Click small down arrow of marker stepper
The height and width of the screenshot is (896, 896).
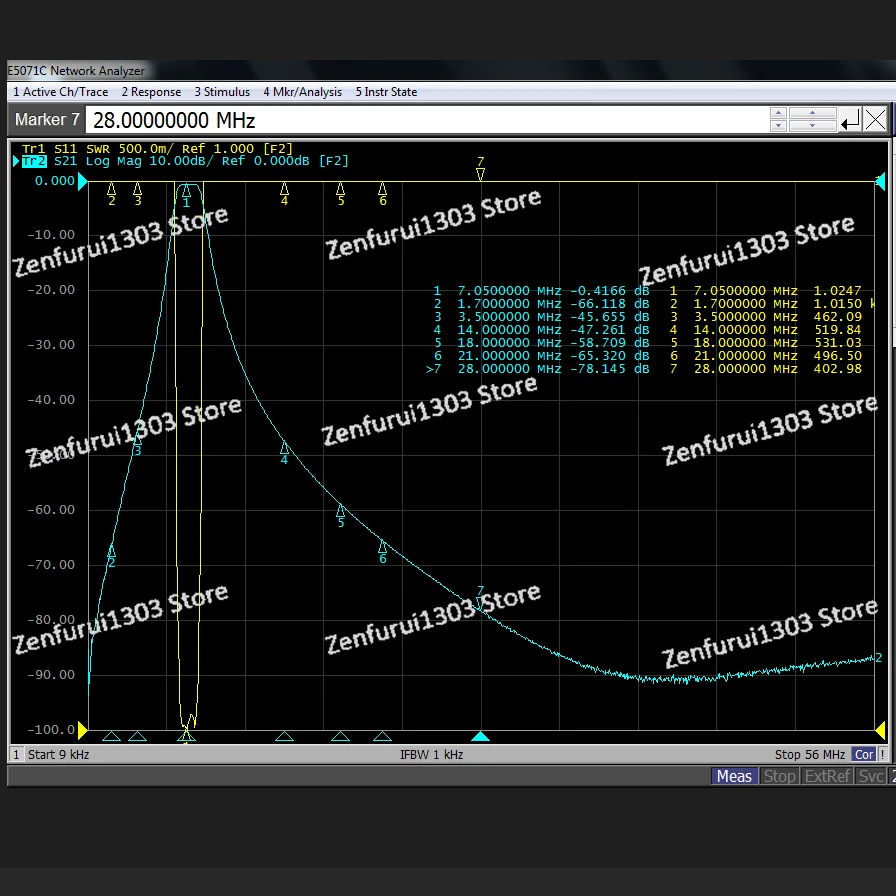tap(778, 127)
